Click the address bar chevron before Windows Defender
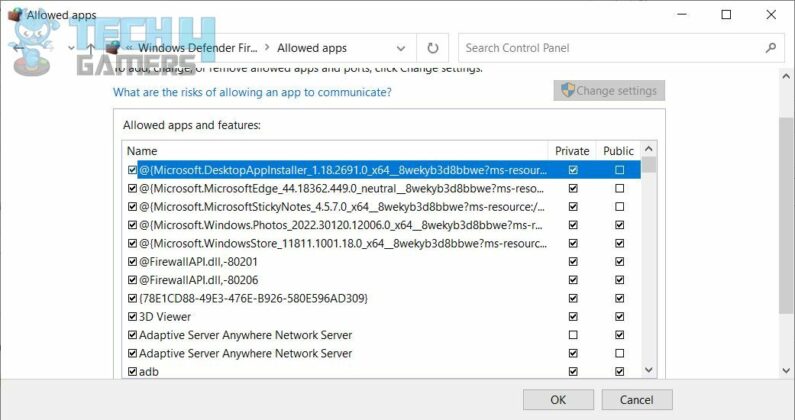 coord(130,48)
